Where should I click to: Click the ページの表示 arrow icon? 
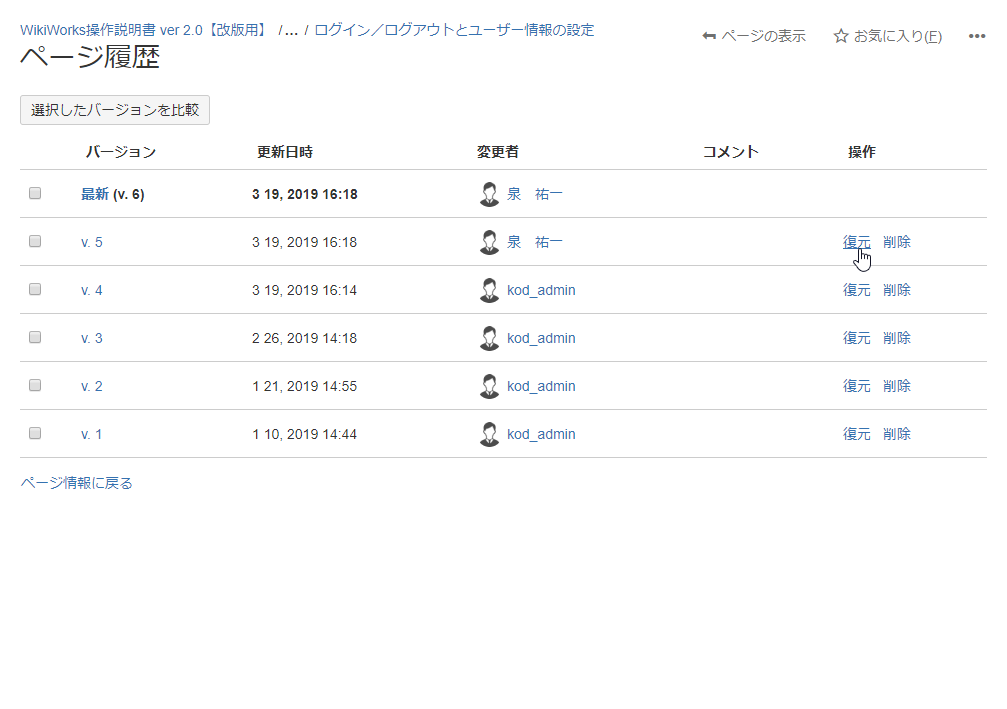coord(709,36)
